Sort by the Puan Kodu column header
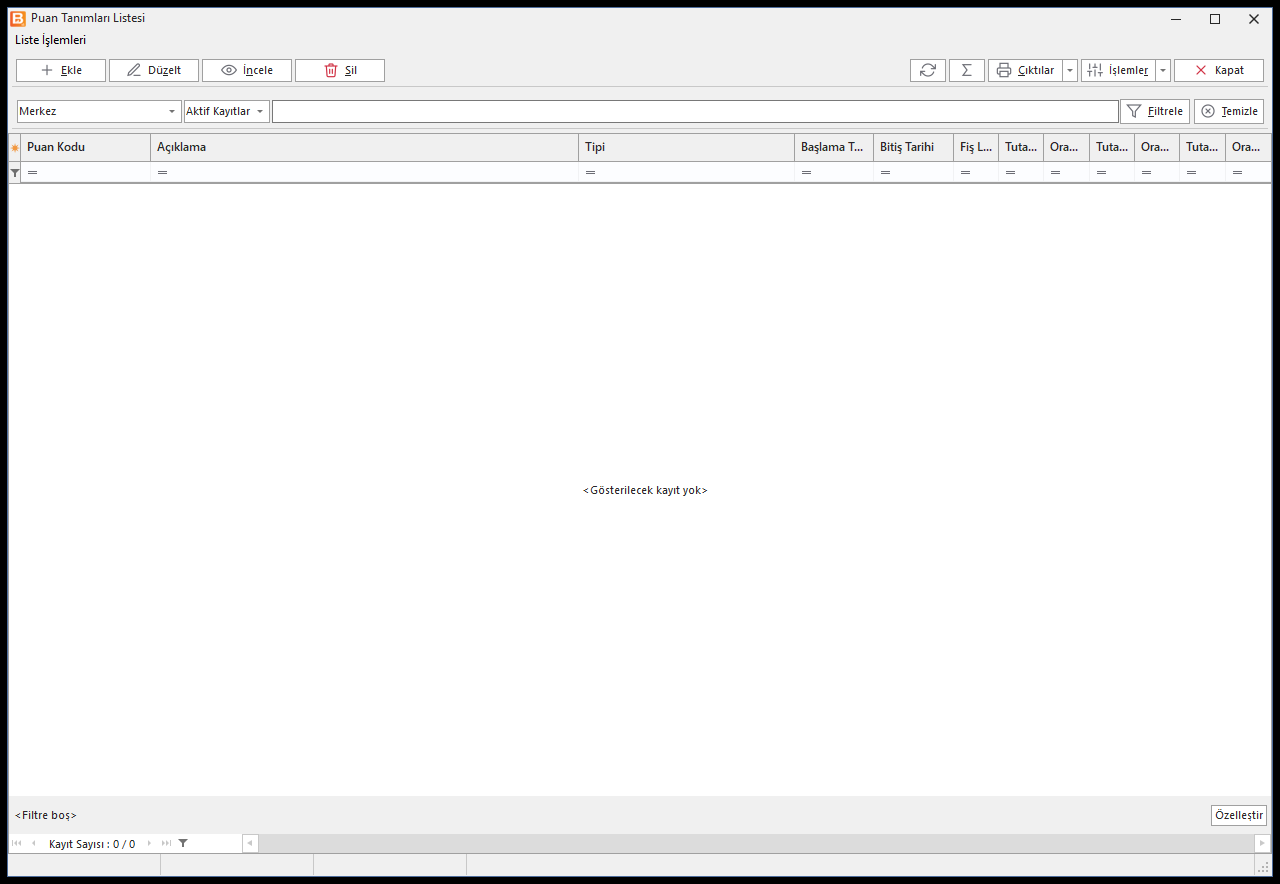 coord(86,147)
